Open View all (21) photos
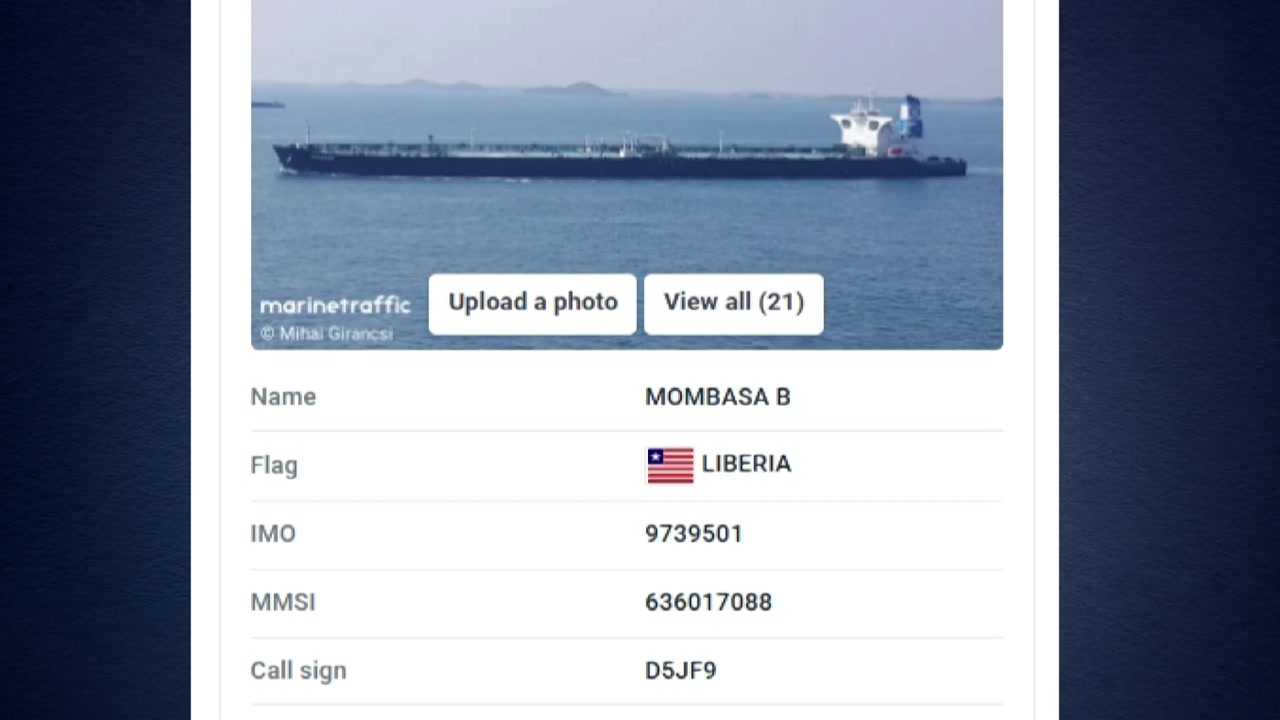Viewport: 1280px width, 720px height. coord(733,303)
